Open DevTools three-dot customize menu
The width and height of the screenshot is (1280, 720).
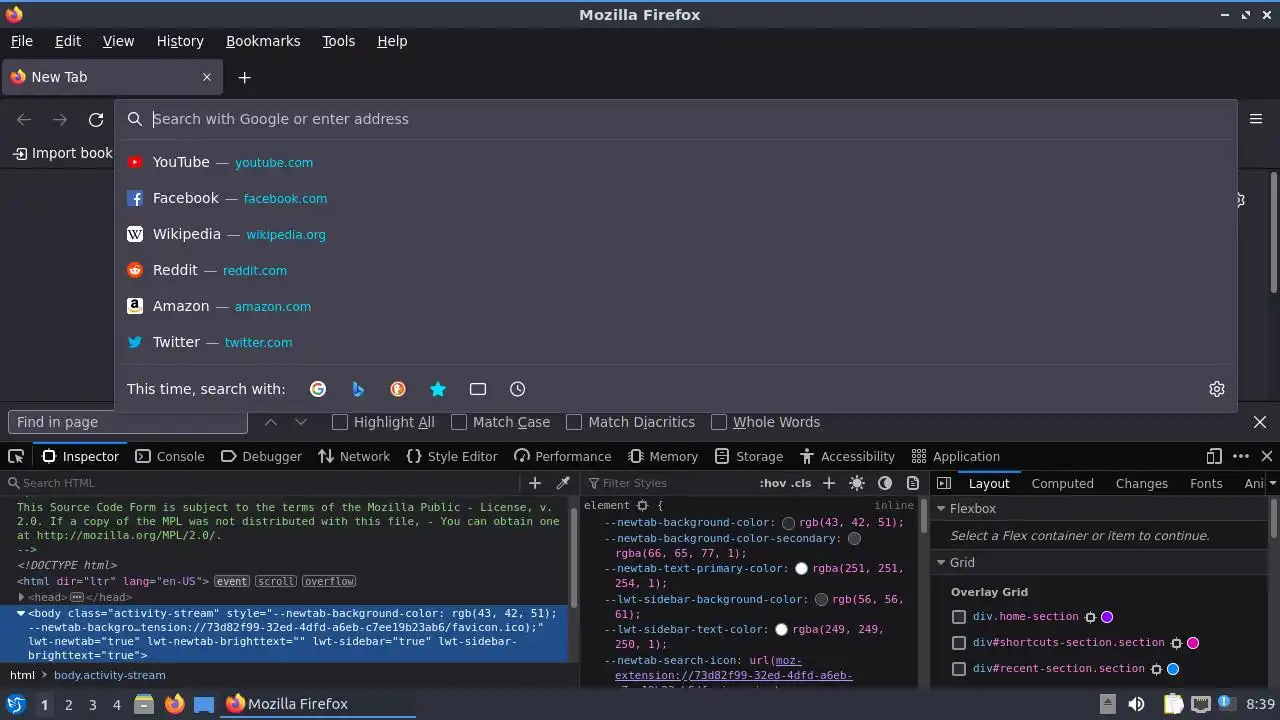(1241, 456)
